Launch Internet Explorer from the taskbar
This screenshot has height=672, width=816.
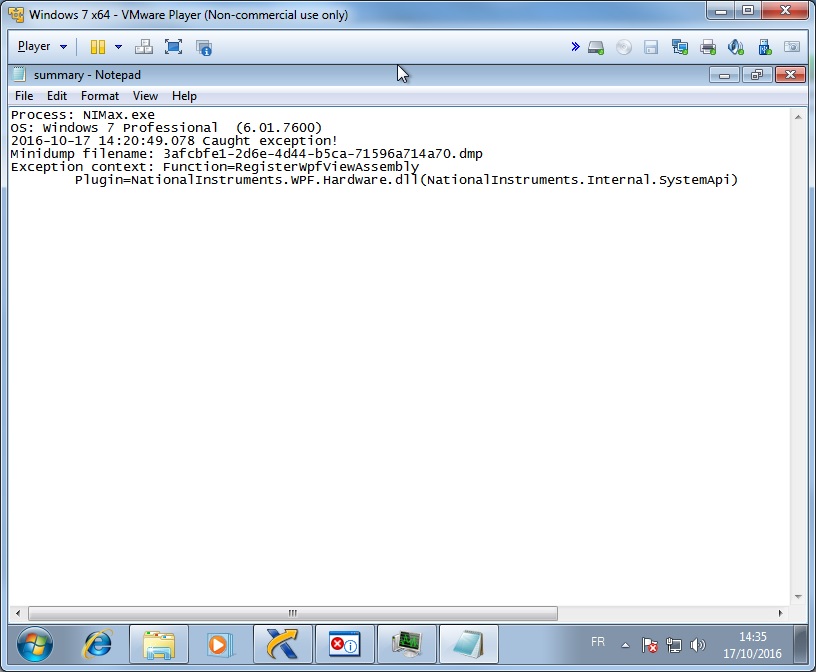(97, 644)
